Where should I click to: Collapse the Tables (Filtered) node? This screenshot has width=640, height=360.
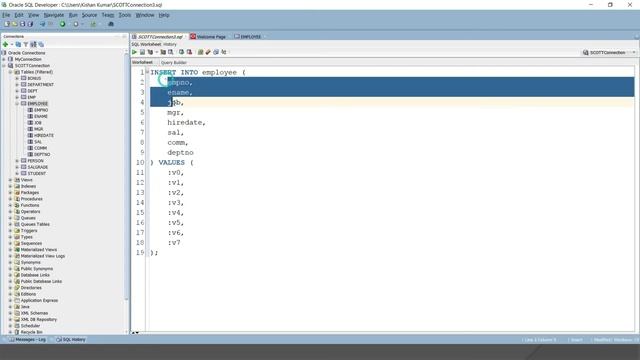(11, 72)
